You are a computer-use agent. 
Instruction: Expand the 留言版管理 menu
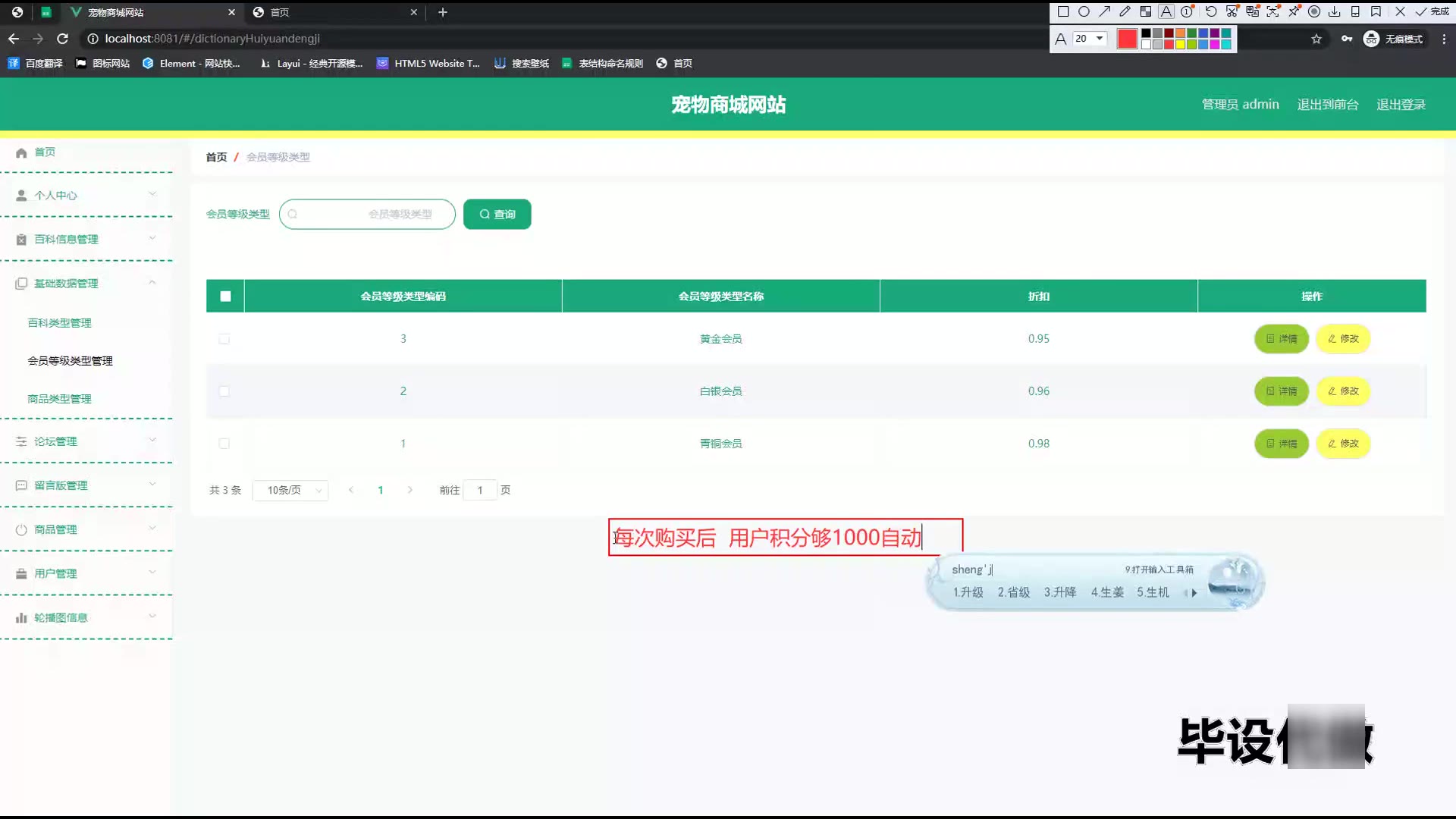(x=86, y=485)
